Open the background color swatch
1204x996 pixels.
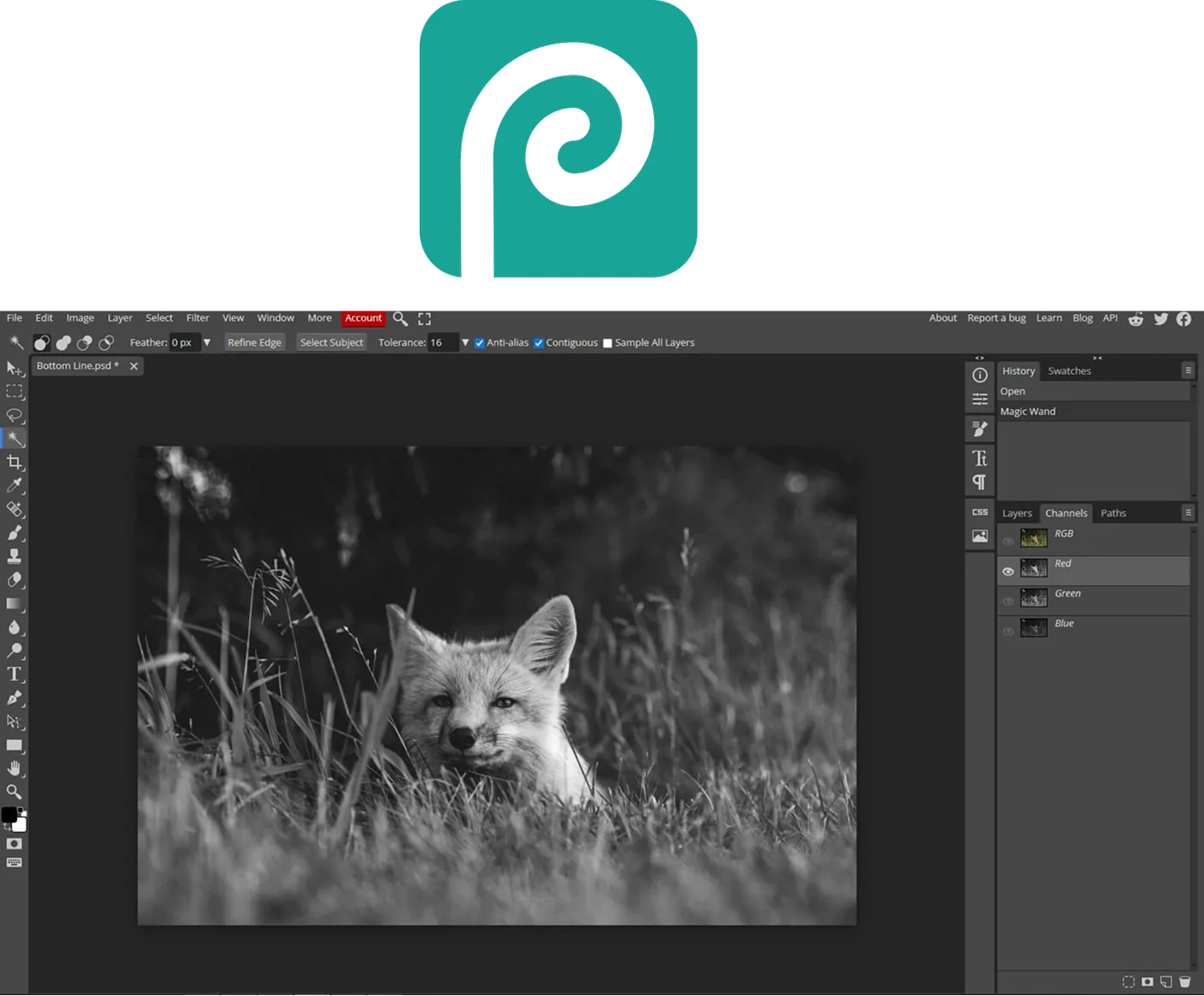point(21,825)
